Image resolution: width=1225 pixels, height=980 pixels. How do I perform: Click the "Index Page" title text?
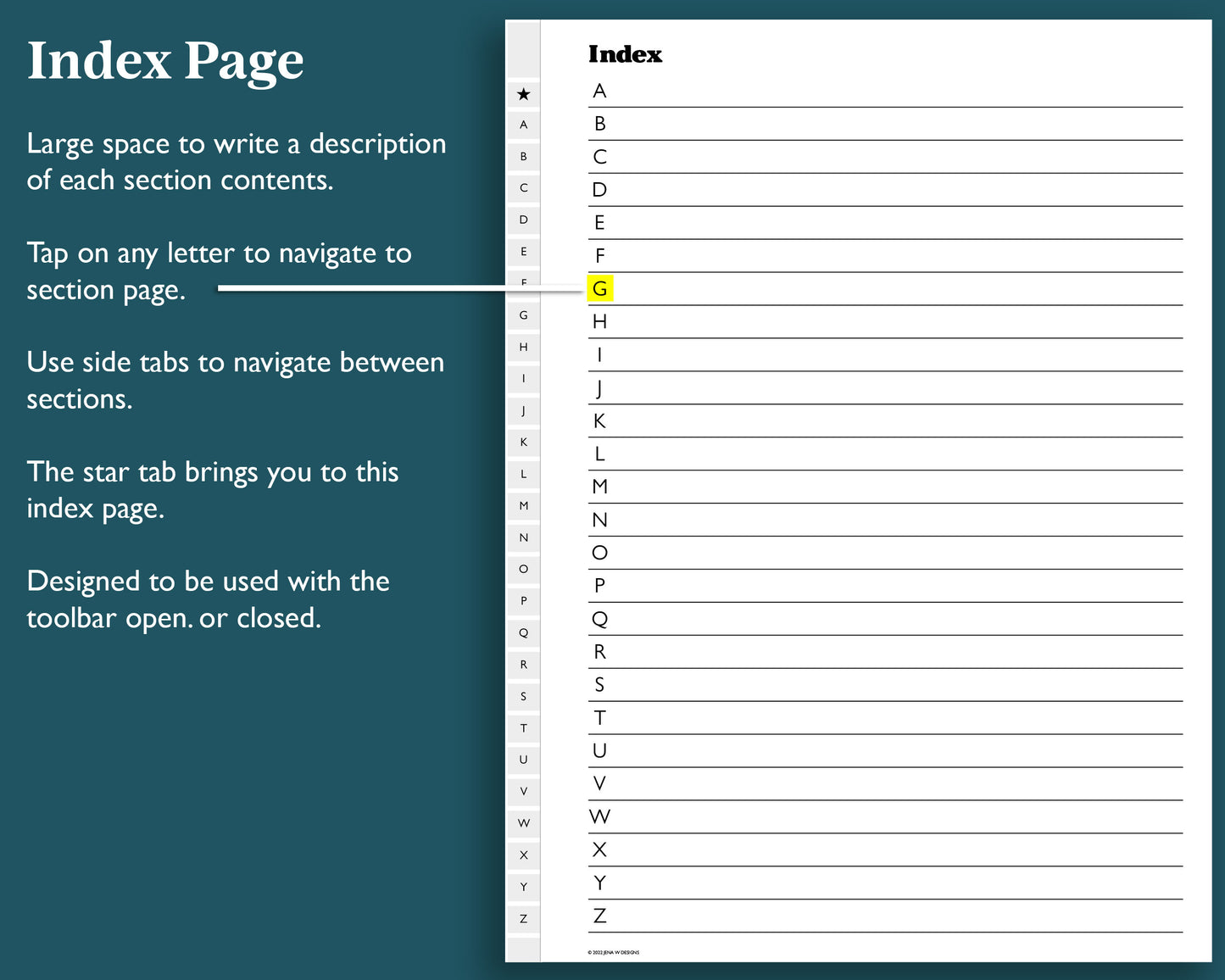pos(165,61)
